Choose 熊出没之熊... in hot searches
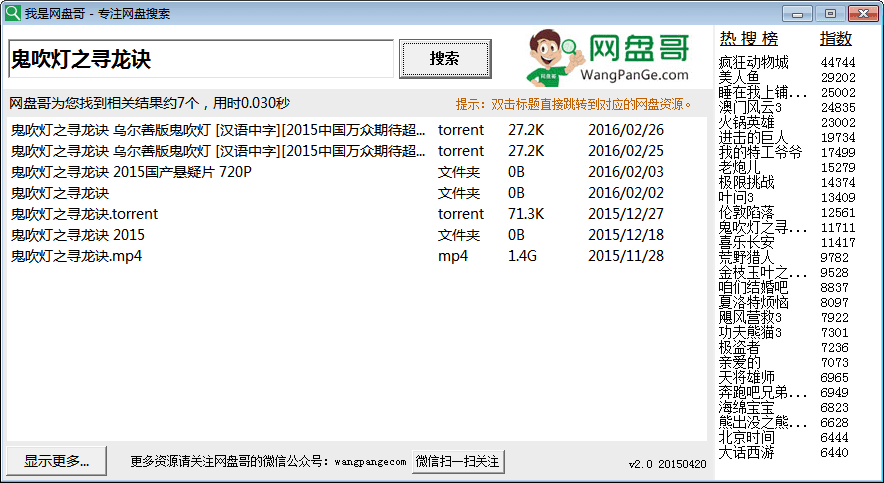This screenshot has width=884, height=483. pos(763,422)
